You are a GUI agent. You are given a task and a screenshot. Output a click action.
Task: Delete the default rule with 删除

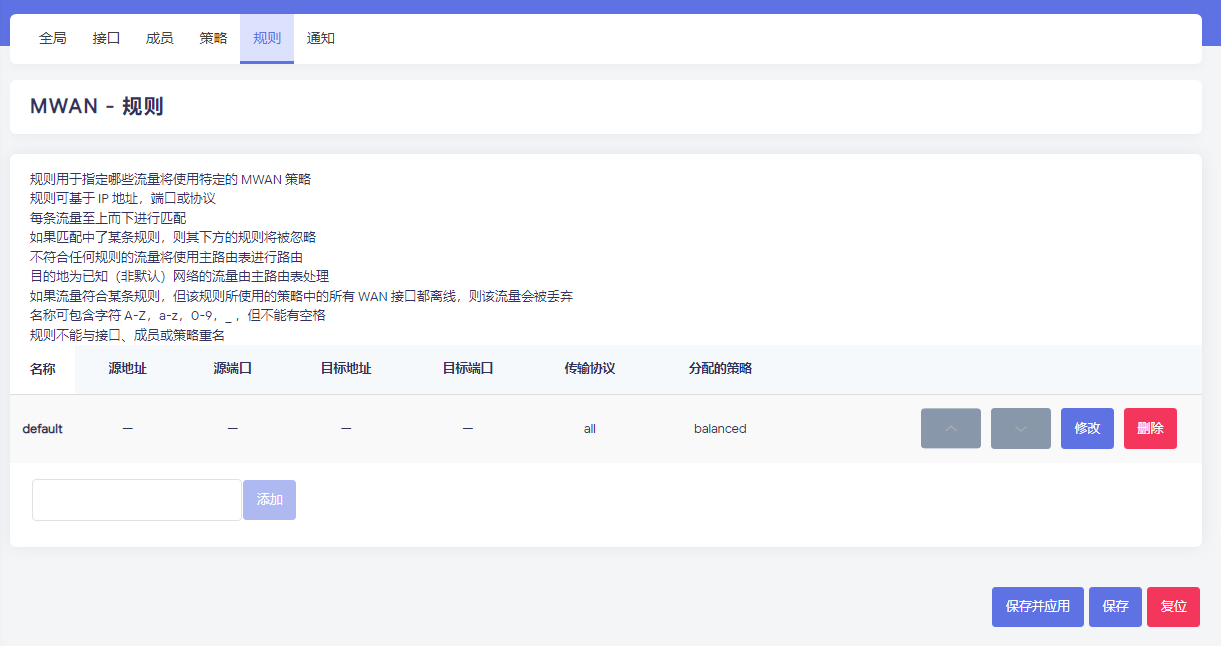1150,428
